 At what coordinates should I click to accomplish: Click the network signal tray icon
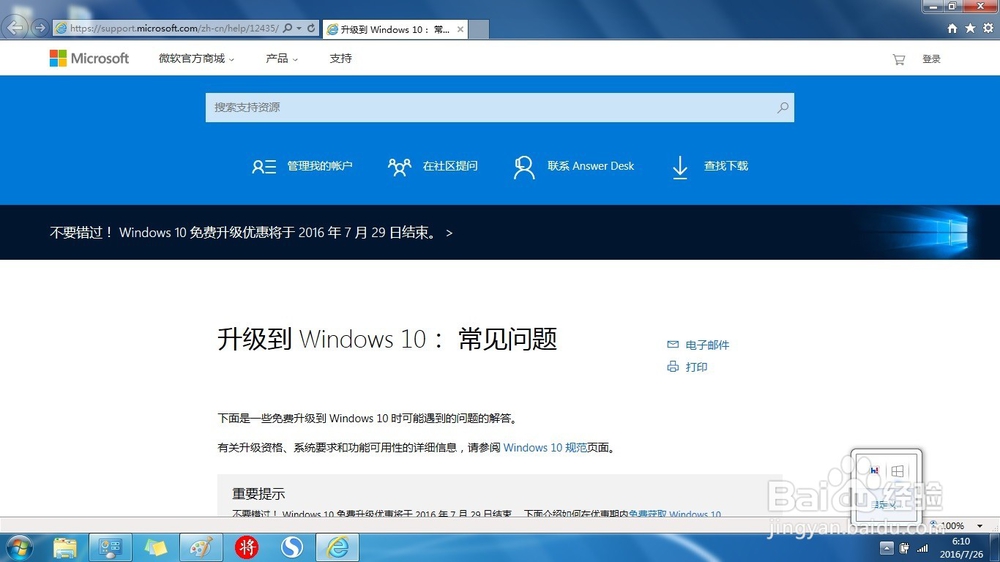click(x=923, y=548)
